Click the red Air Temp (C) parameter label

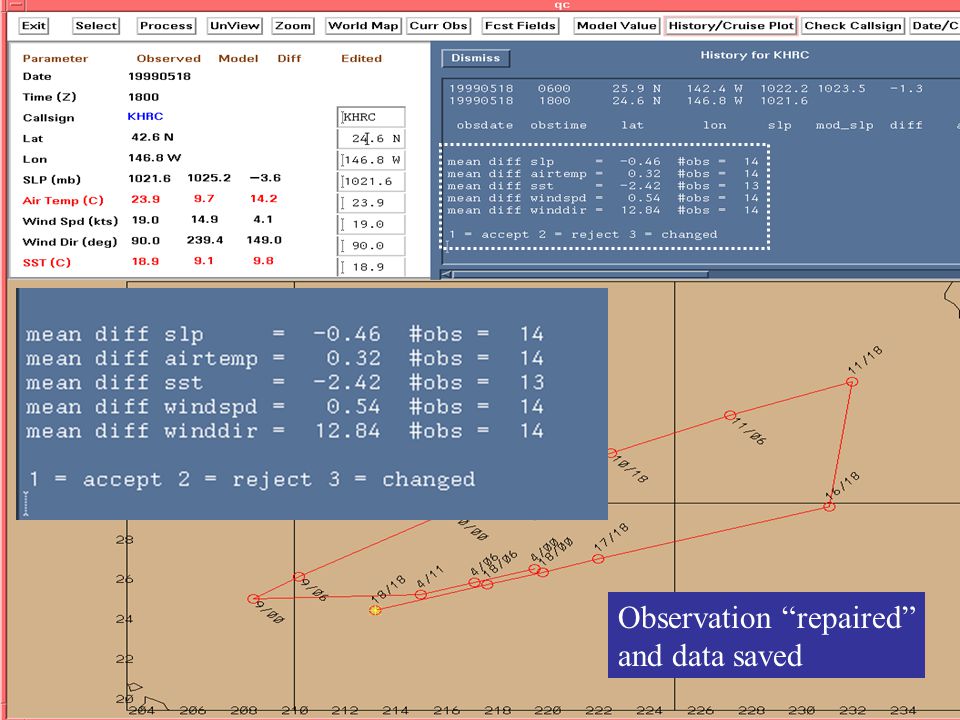(63, 201)
